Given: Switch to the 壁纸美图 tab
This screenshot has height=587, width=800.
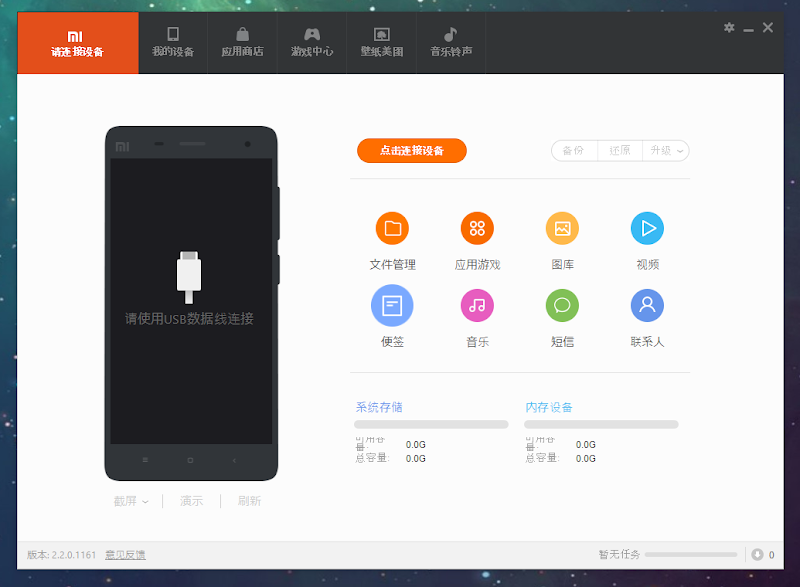Looking at the screenshot, I should click(382, 43).
